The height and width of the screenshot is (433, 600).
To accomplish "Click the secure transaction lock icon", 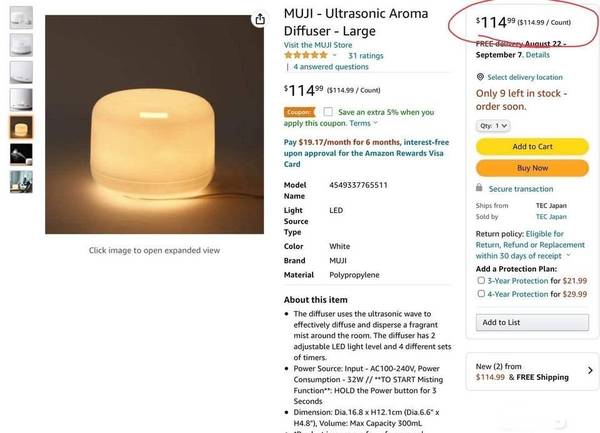I will [480, 188].
